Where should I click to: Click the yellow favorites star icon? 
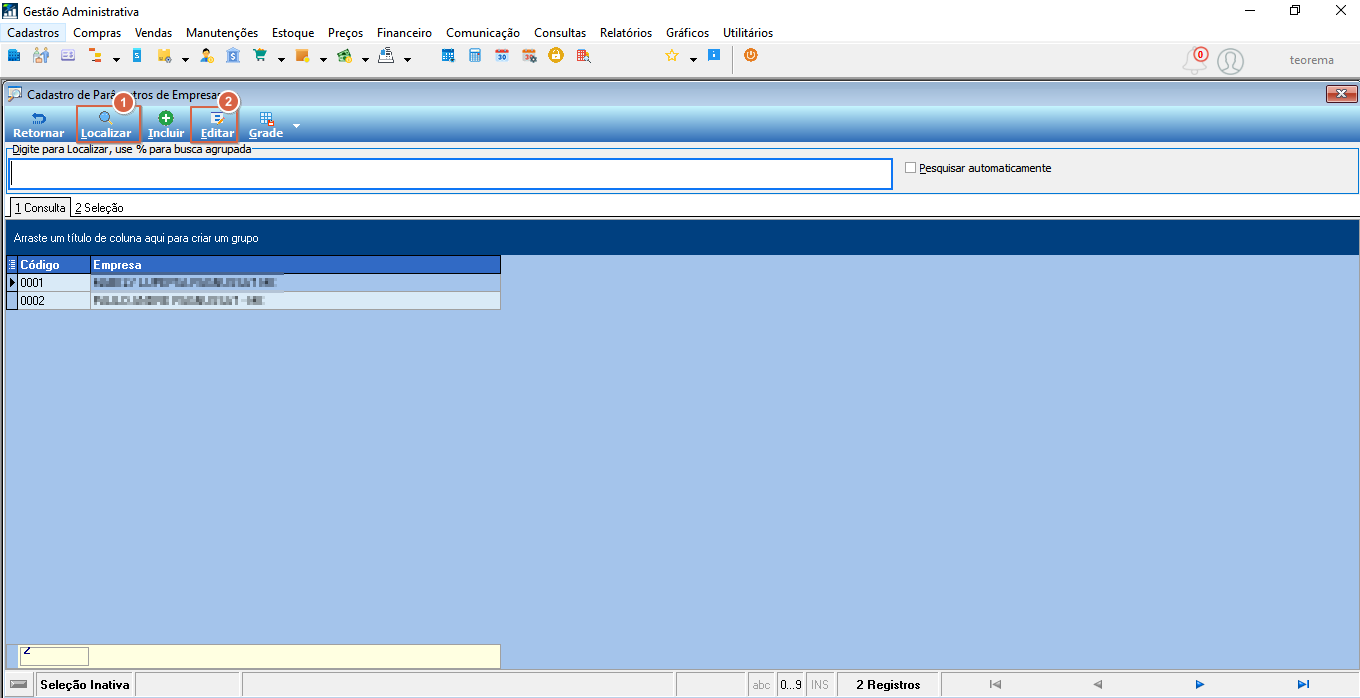pos(672,56)
